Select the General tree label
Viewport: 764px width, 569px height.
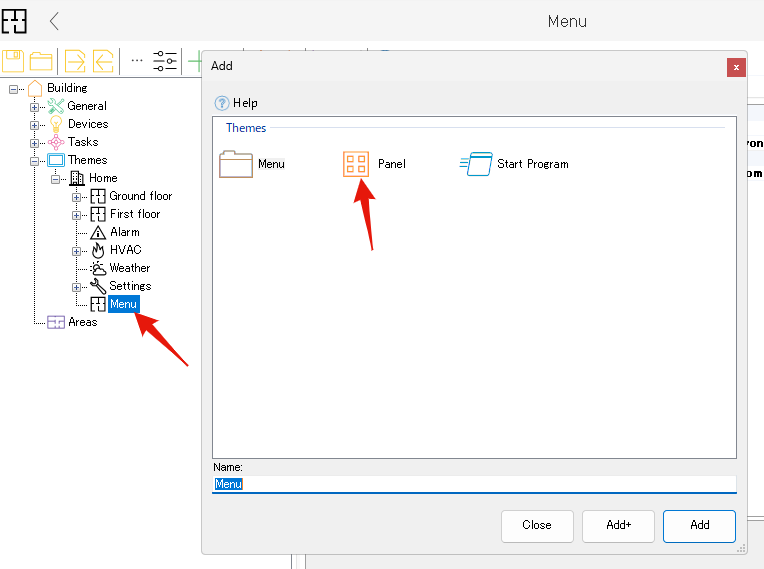(87, 106)
